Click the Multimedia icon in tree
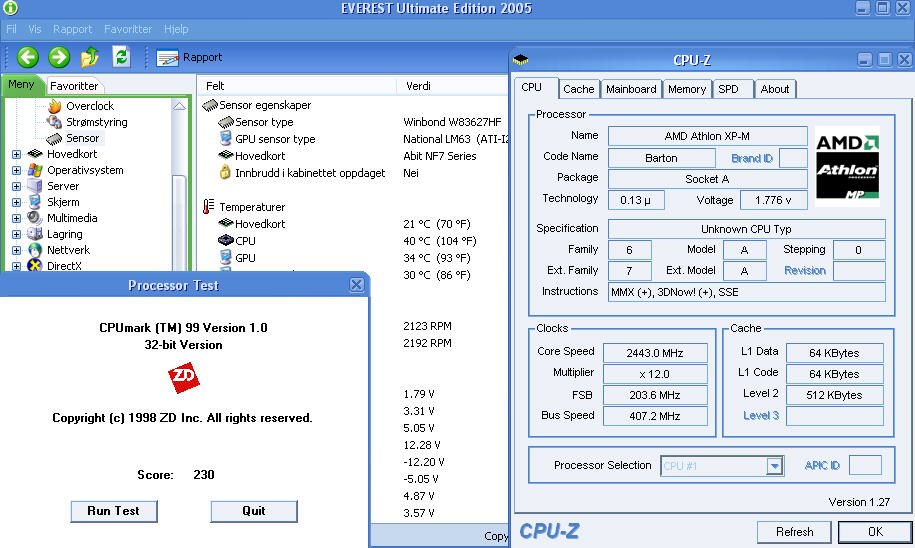 pos(35,218)
